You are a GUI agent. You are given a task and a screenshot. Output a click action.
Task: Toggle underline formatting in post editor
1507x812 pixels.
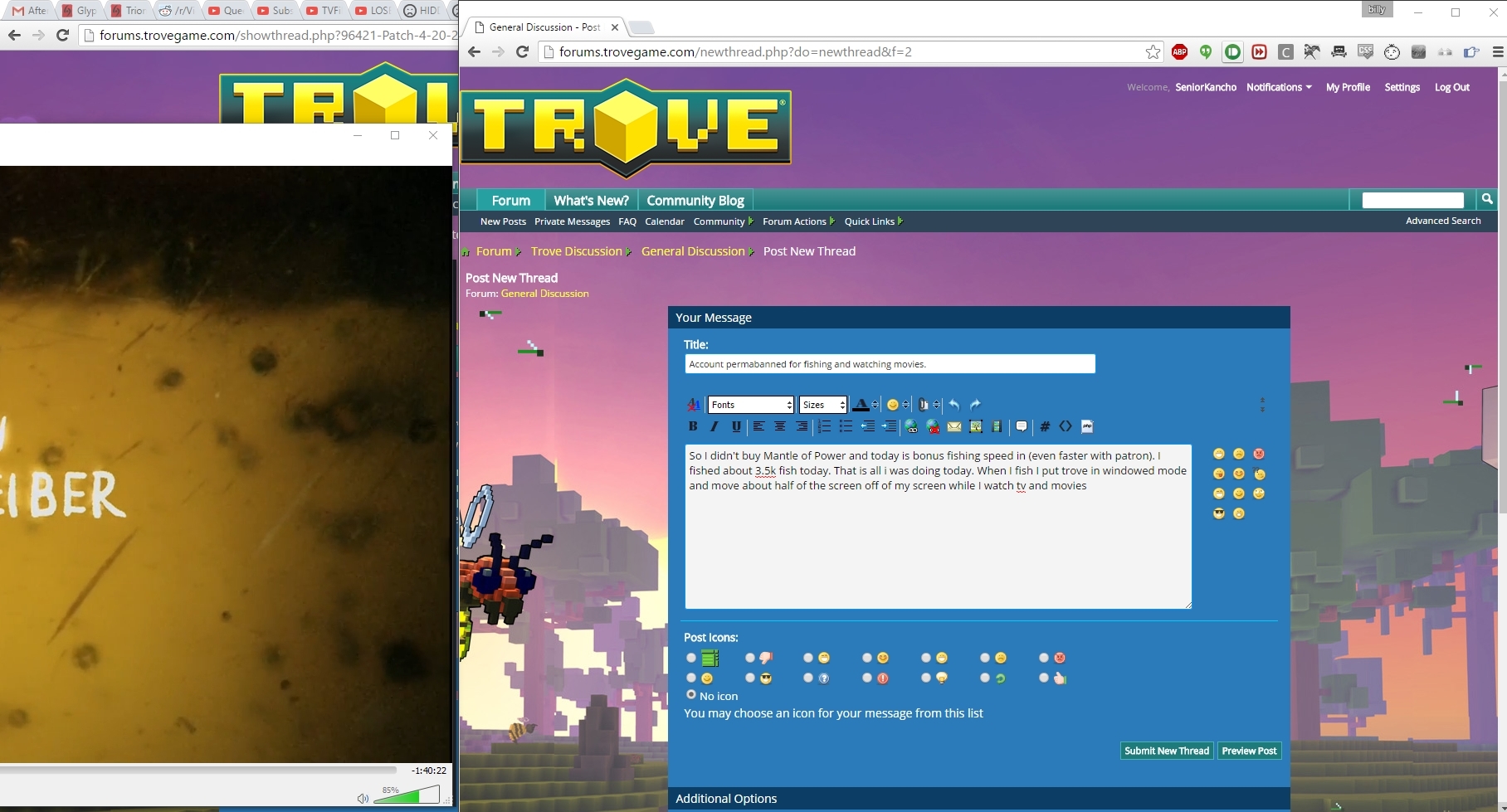tap(736, 426)
